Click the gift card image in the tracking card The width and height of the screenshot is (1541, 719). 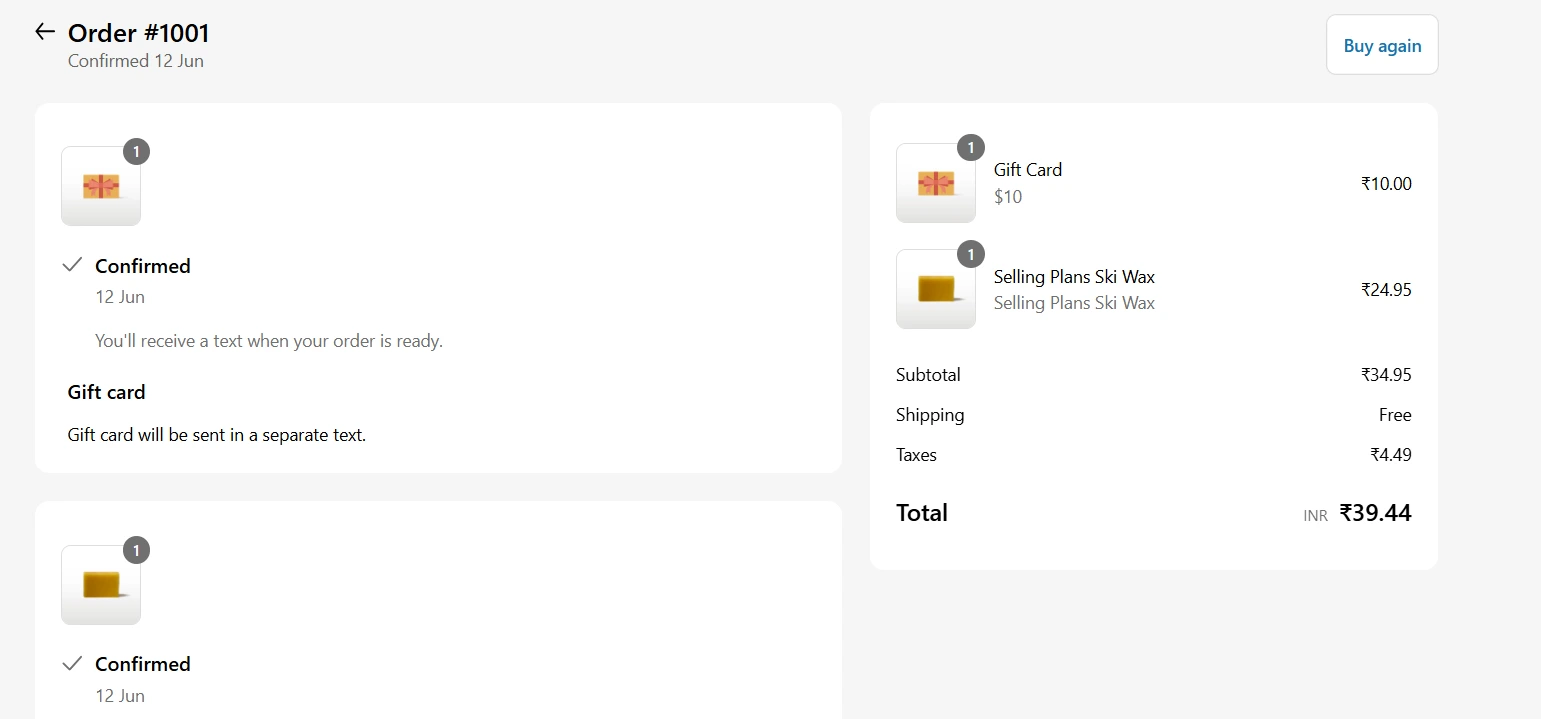100,186
